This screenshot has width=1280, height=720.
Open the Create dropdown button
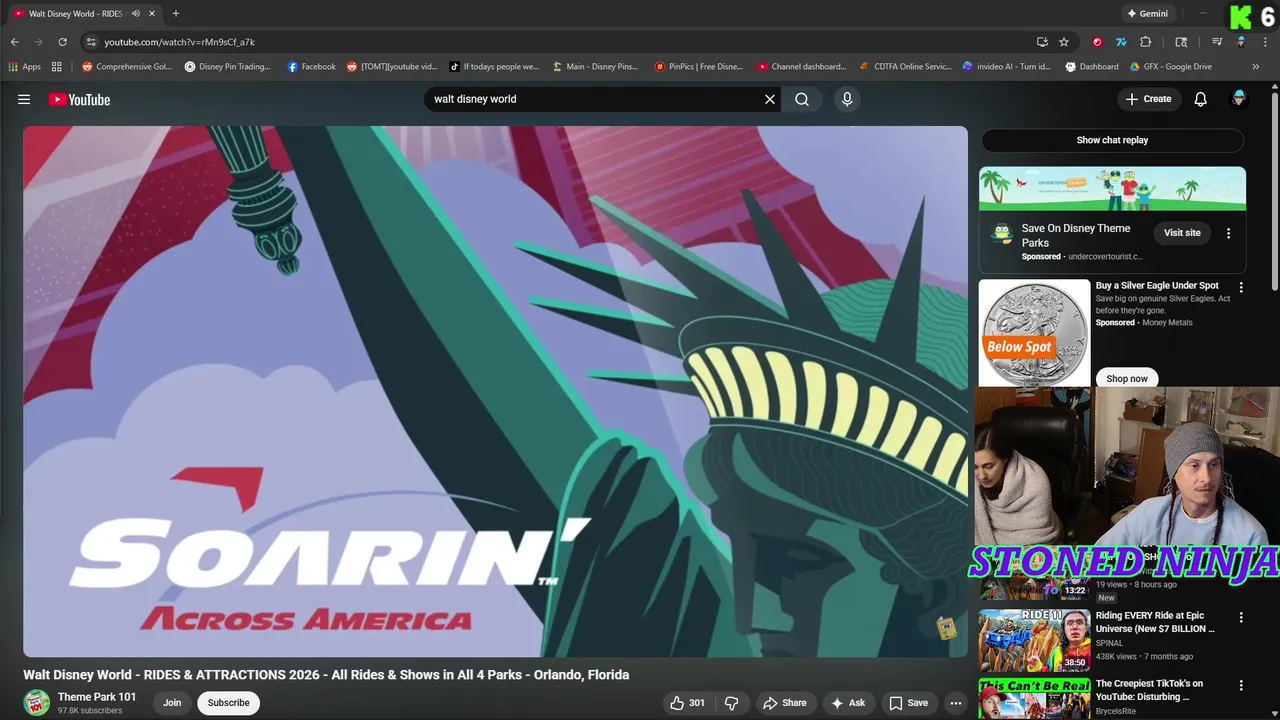coord(1148,99)
